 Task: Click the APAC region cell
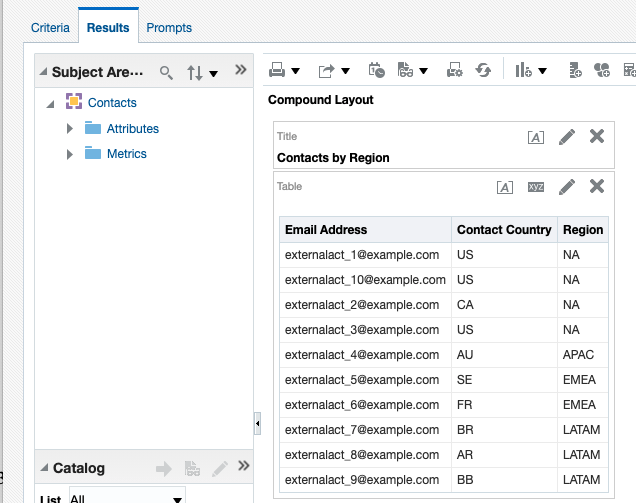tap(583, 355)
